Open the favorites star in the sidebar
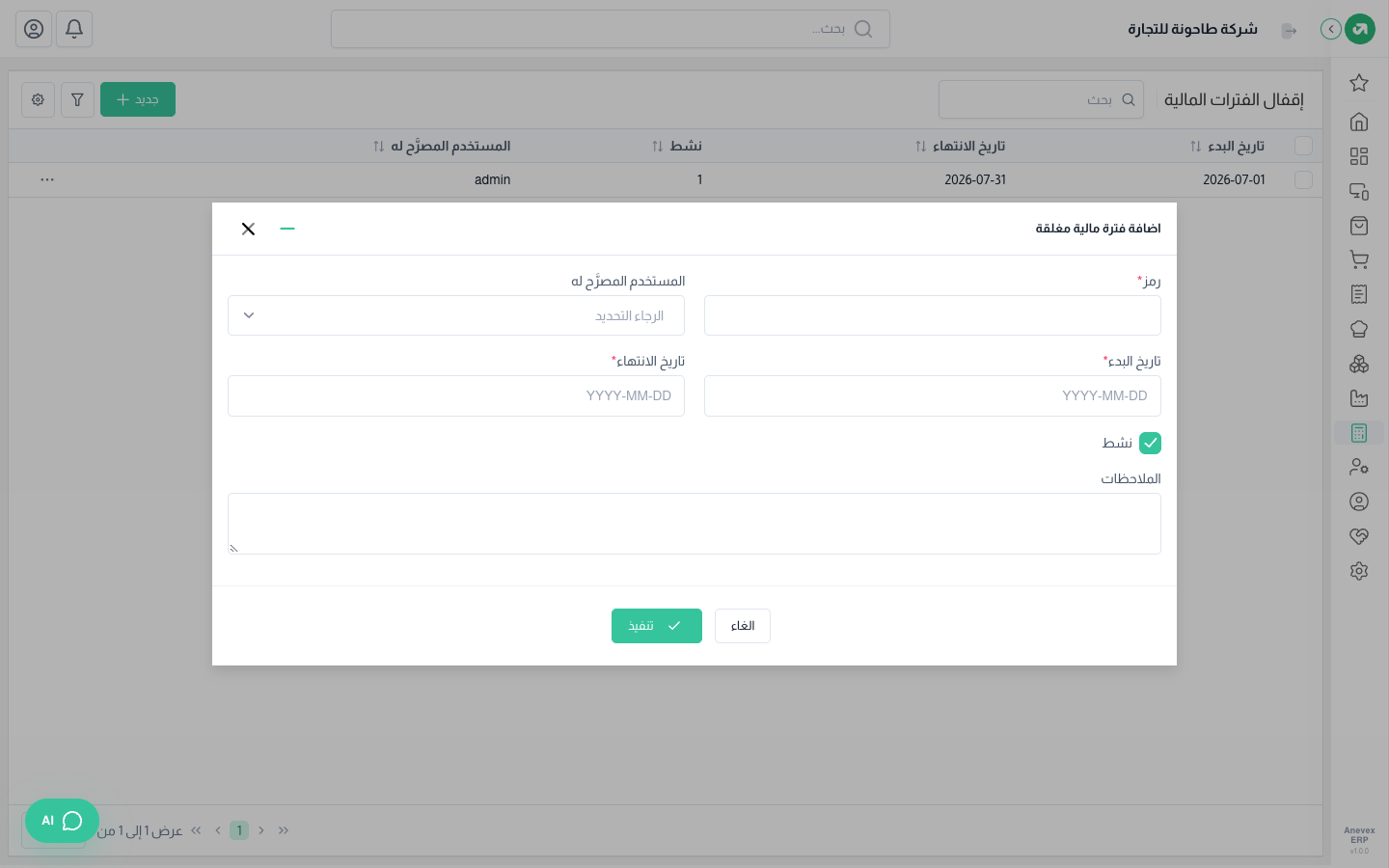 pyautogui.click(x=1359, y=83)
